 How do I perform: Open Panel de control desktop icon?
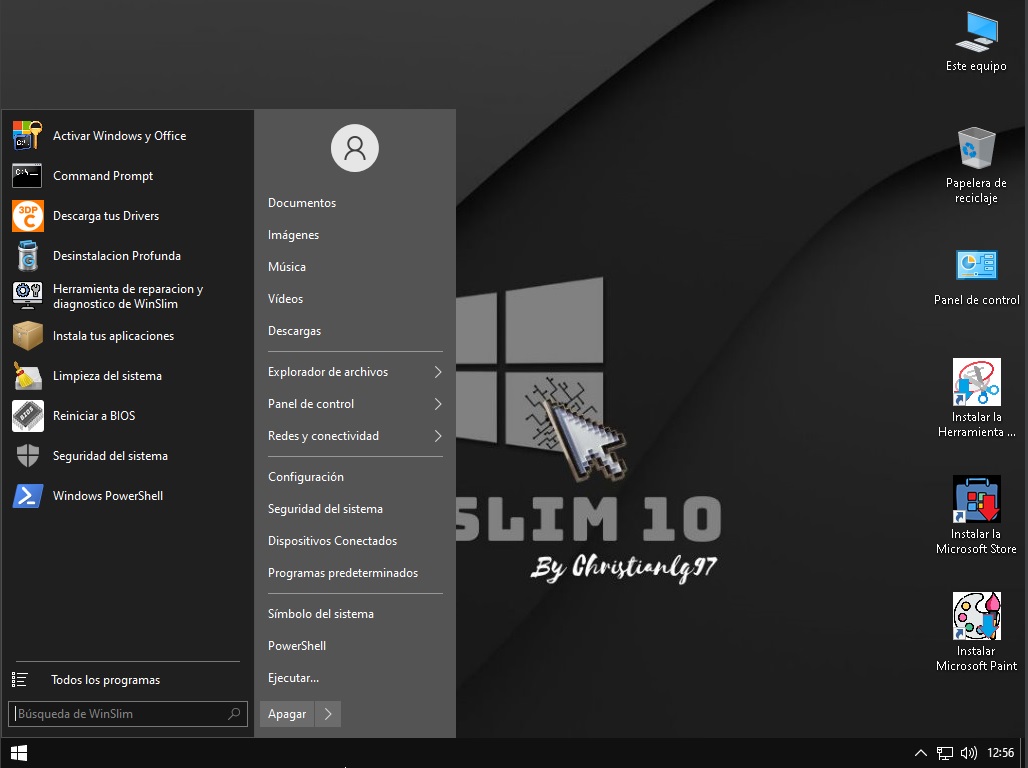(976, 265)
